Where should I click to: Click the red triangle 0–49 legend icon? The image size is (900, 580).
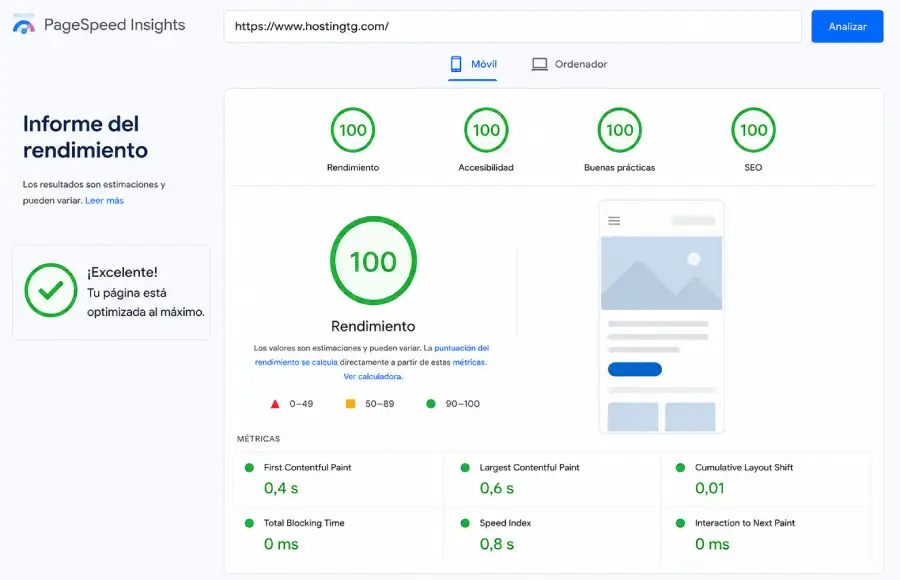[x=275, y=404]
